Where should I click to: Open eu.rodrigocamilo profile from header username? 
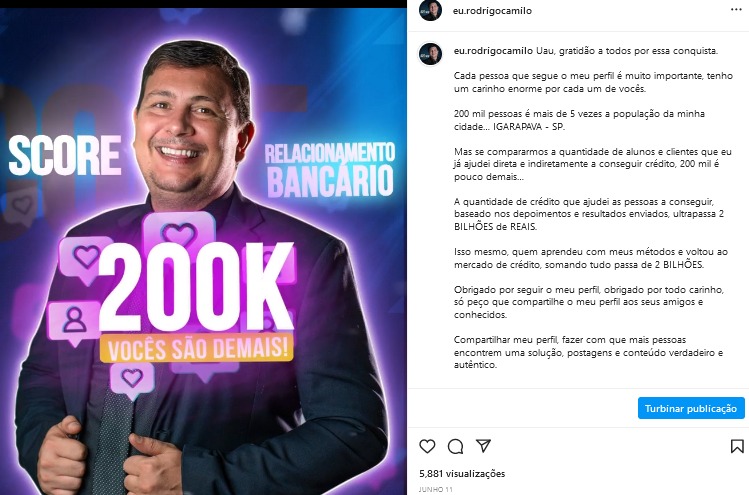click(x=492, y=11)
